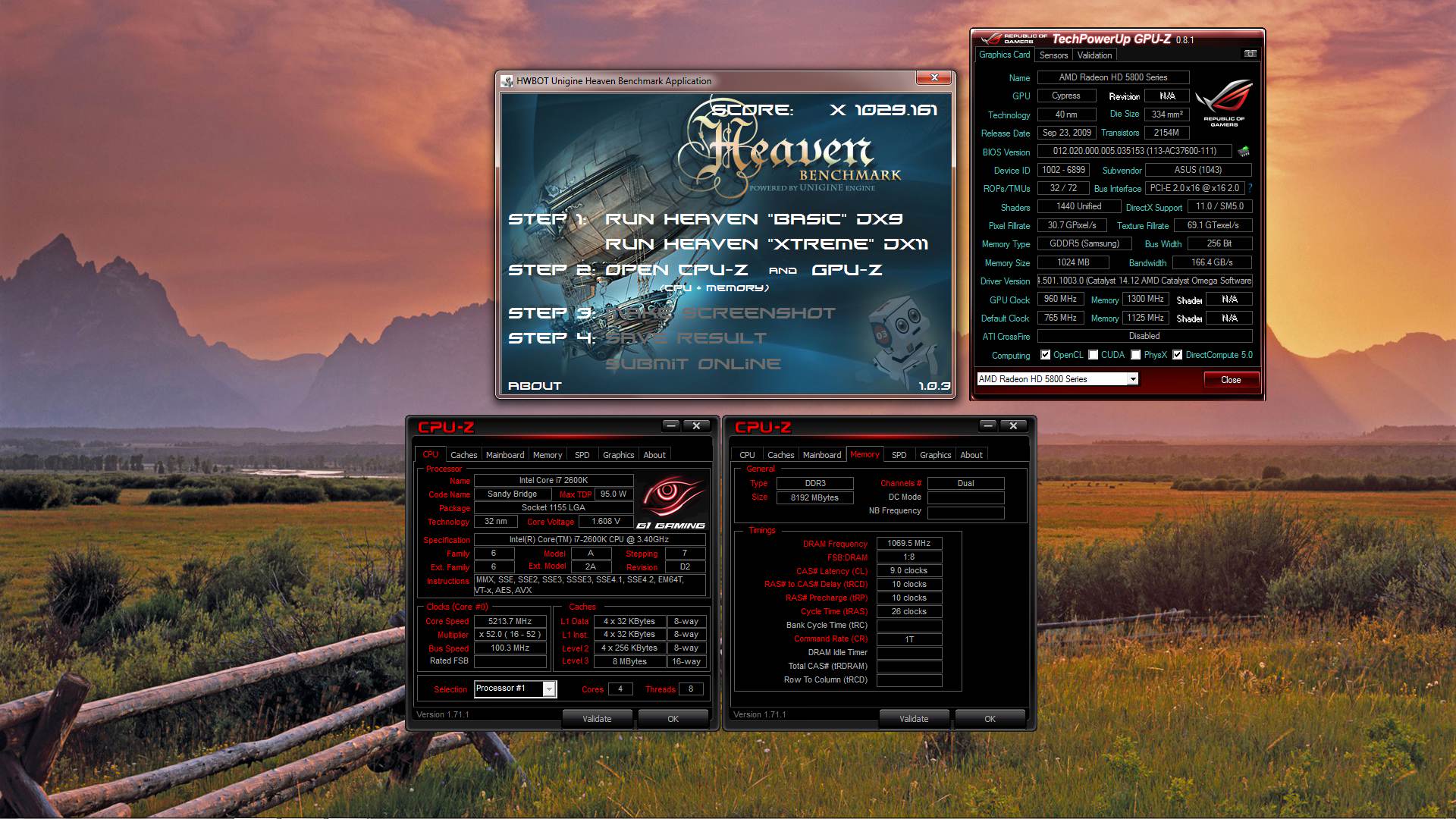Click OK in CPU-Z Memory window
The width and height of the screenshot is (1456, 819).
990,719
